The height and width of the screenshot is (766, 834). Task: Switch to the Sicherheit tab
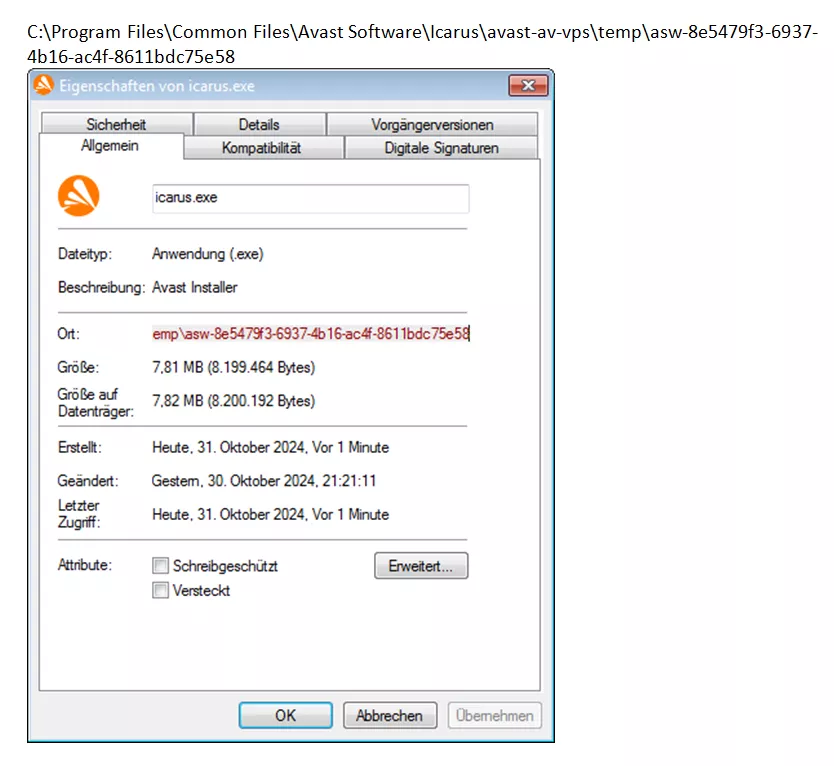[116, 124]
